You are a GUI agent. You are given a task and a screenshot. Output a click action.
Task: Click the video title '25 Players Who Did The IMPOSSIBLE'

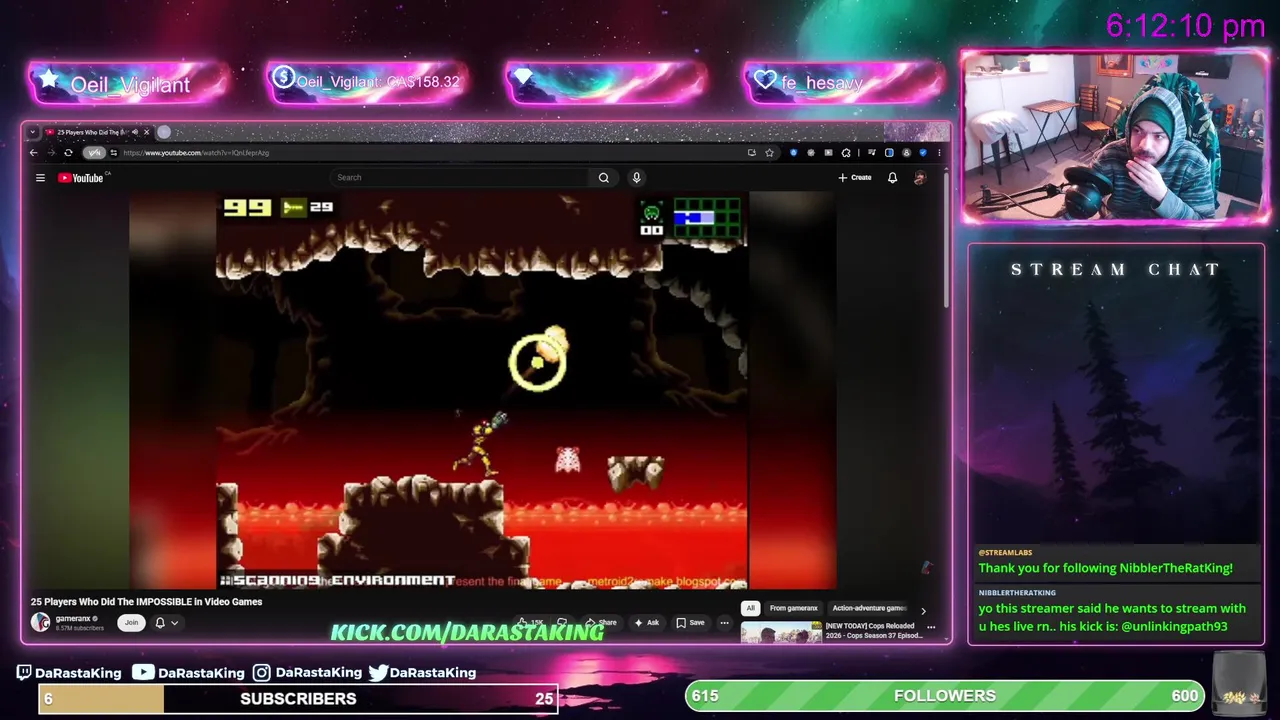[146, 602]
